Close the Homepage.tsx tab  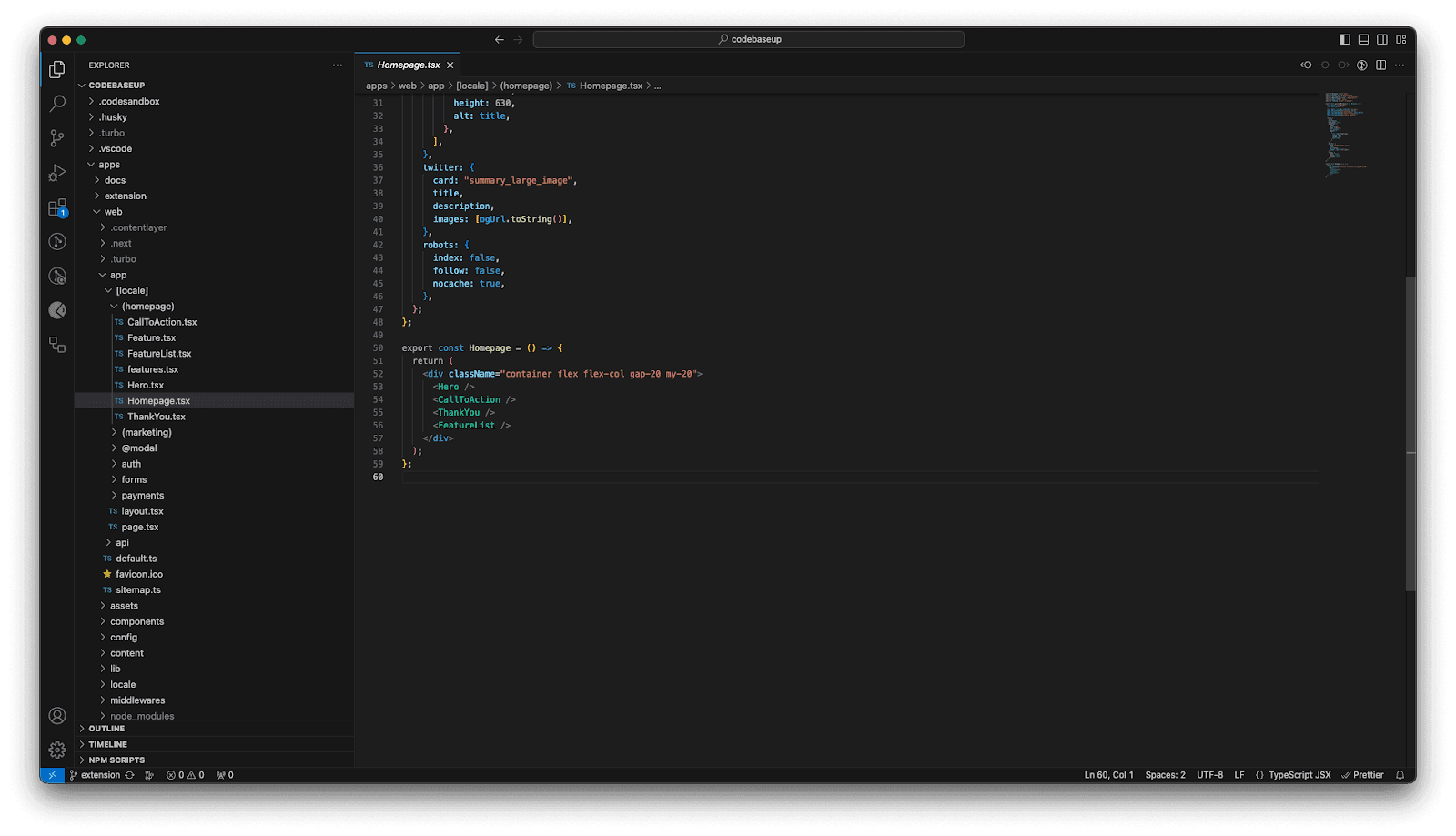coord(450,65)
